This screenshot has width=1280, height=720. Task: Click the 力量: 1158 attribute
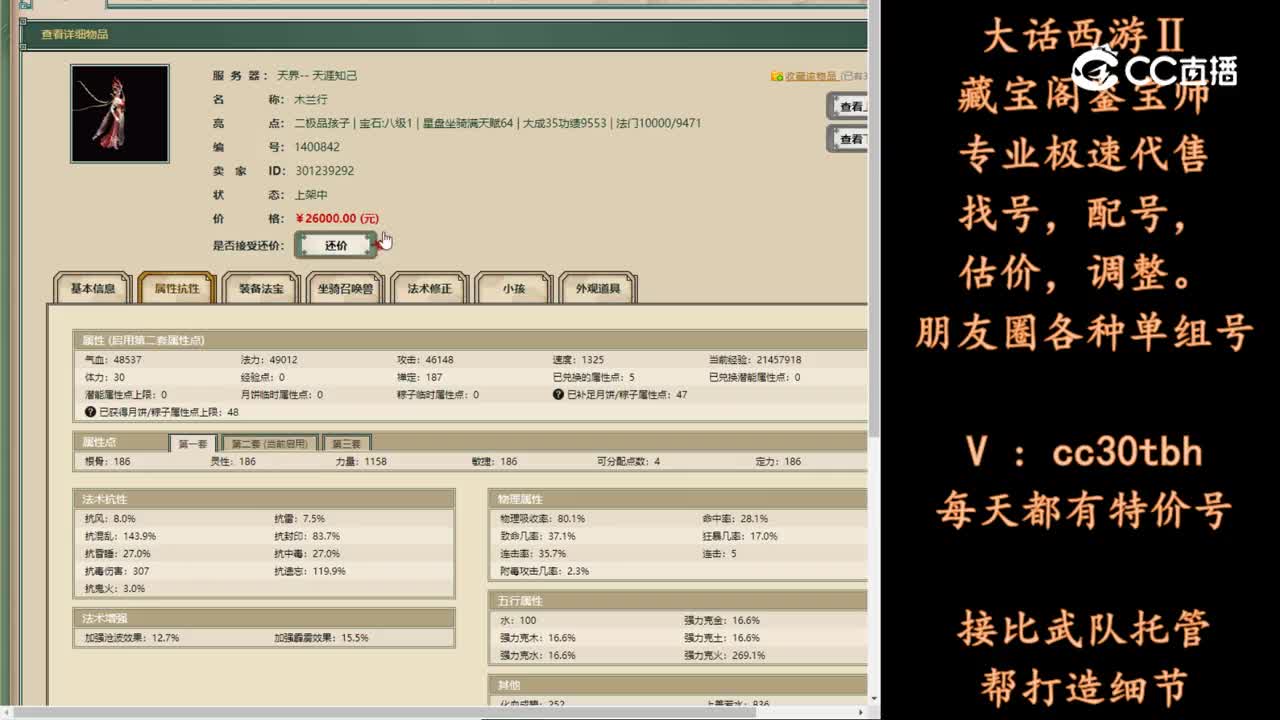361,462
